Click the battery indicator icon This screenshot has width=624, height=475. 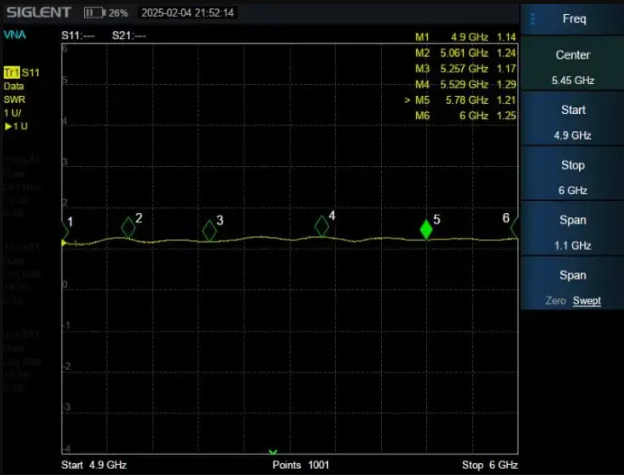click(x=95, y=14)
